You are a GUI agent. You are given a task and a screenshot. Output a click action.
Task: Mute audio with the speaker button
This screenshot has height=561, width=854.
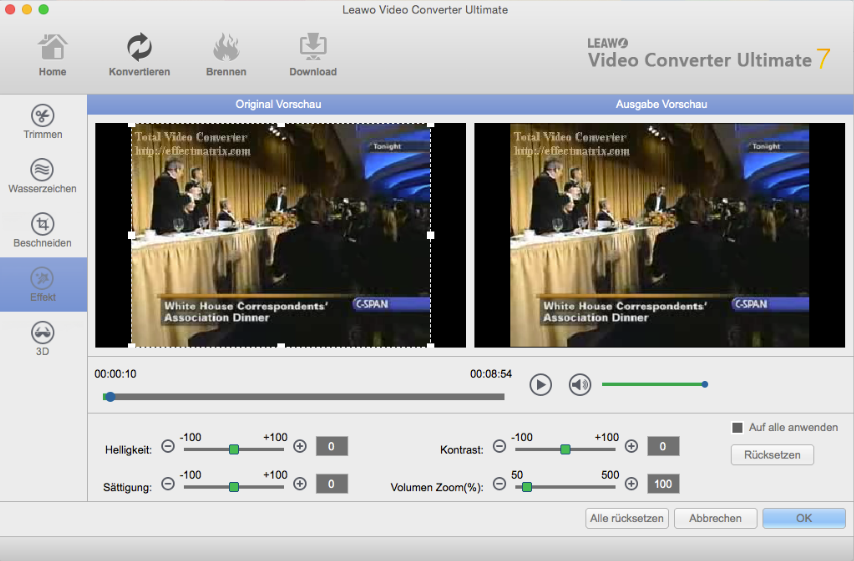tap(580, 384)
